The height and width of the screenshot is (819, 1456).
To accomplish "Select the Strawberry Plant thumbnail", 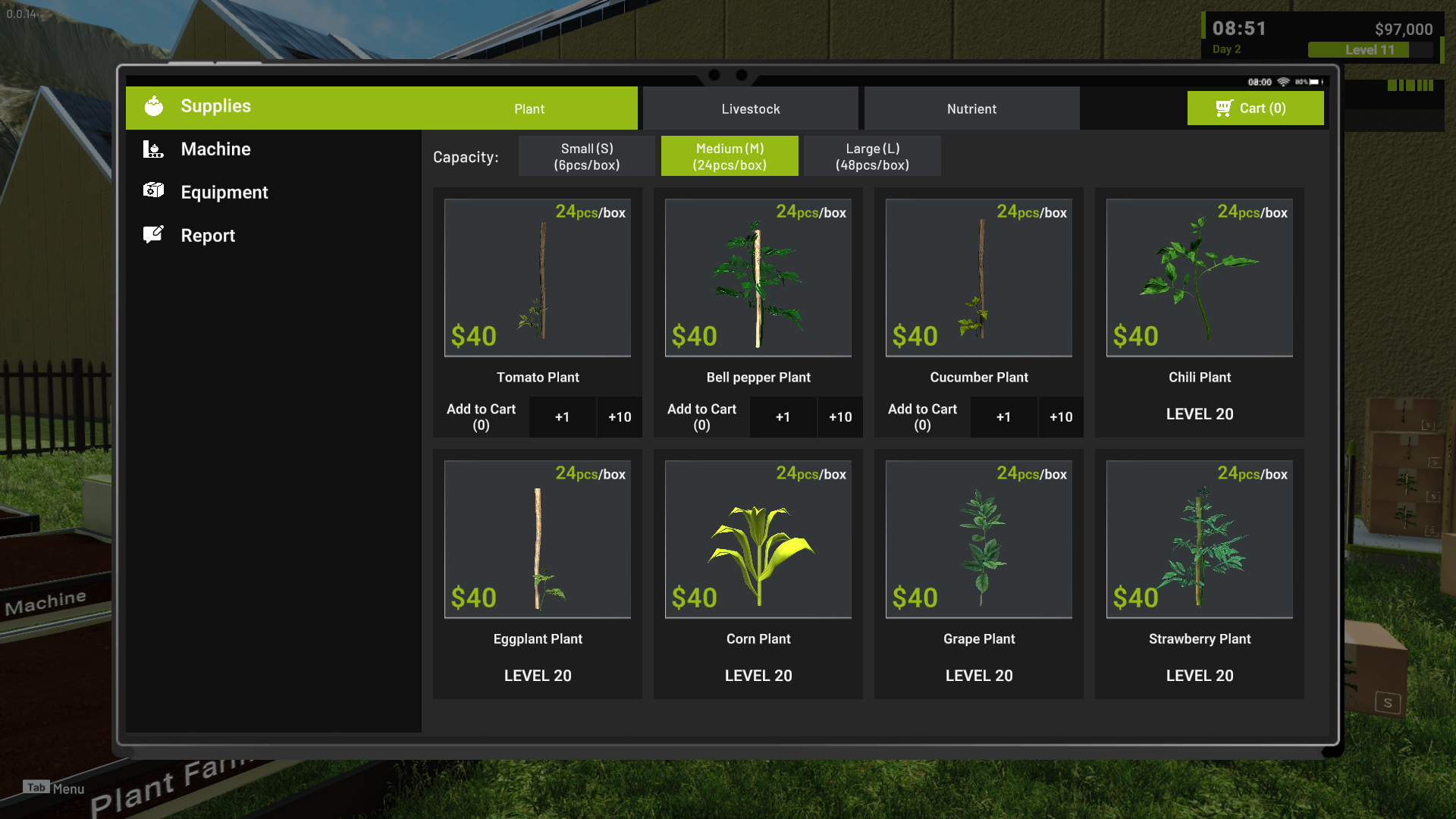I will tap(1200, 539).
